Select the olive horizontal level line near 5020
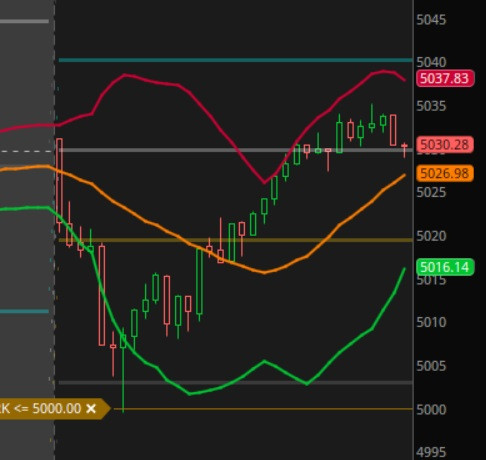This screenshot has height=460, width=486. coord(236,240)
